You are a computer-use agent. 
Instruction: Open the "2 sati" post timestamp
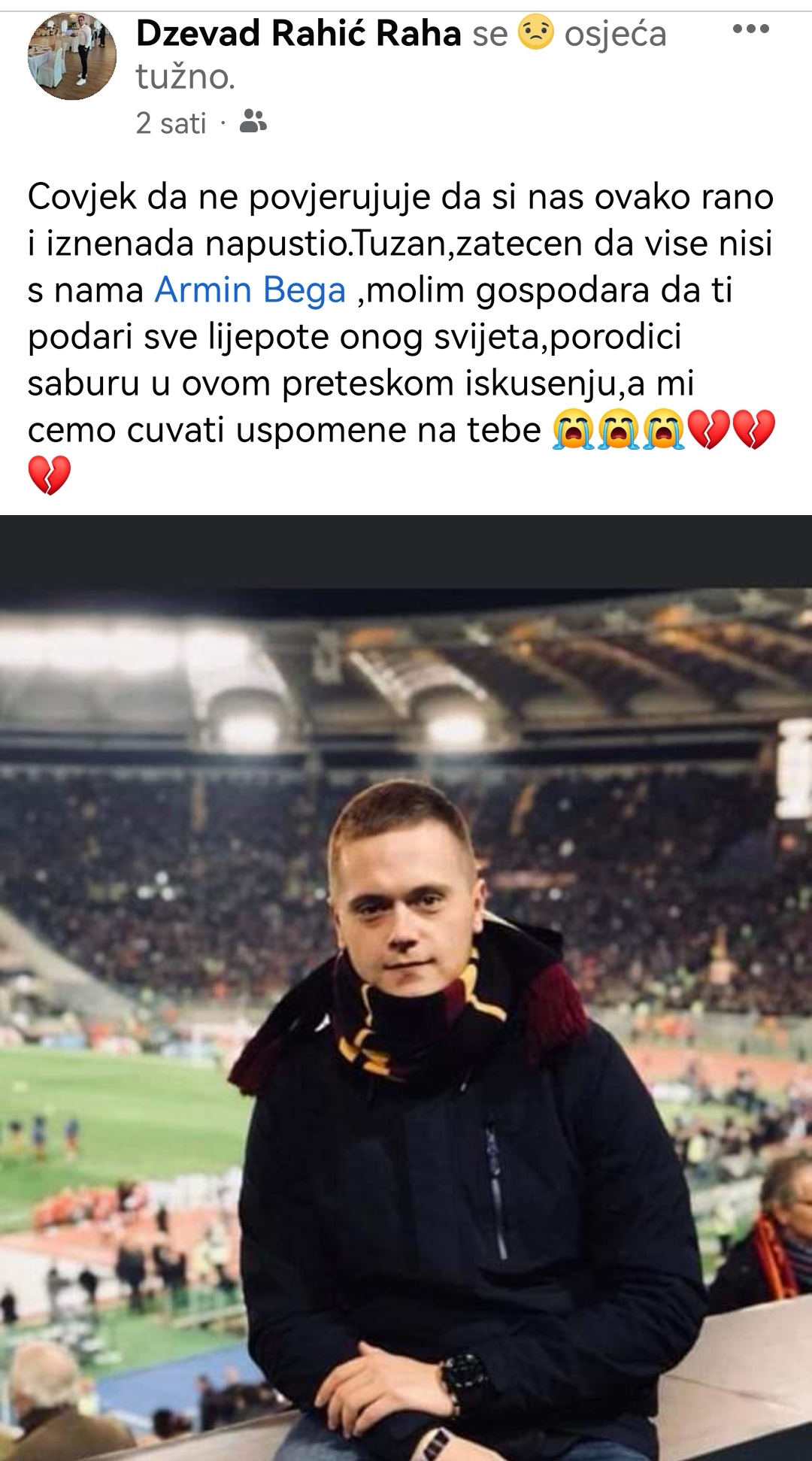click(171, 123)
